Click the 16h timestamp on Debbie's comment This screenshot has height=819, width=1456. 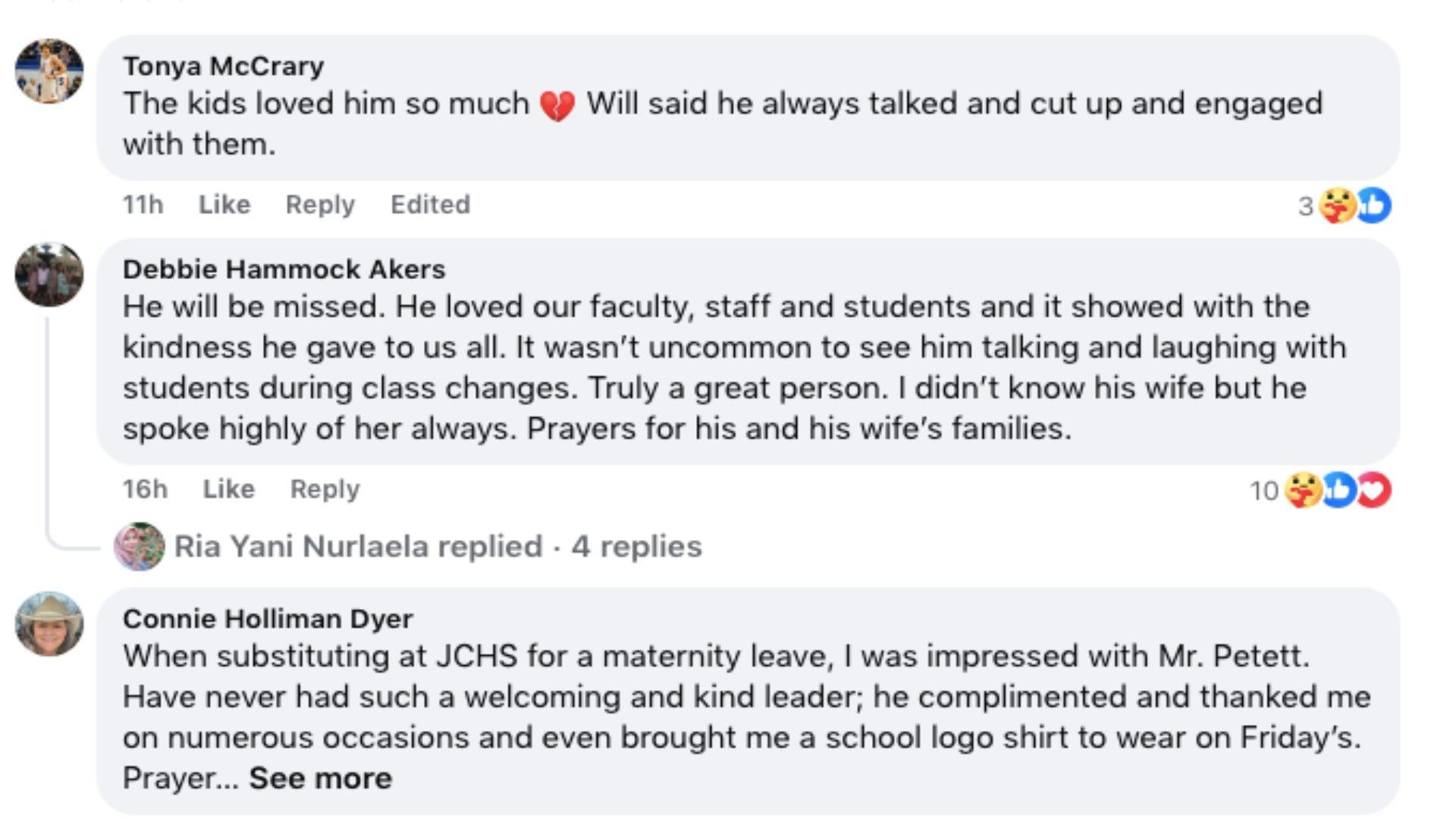pos(145,489)
